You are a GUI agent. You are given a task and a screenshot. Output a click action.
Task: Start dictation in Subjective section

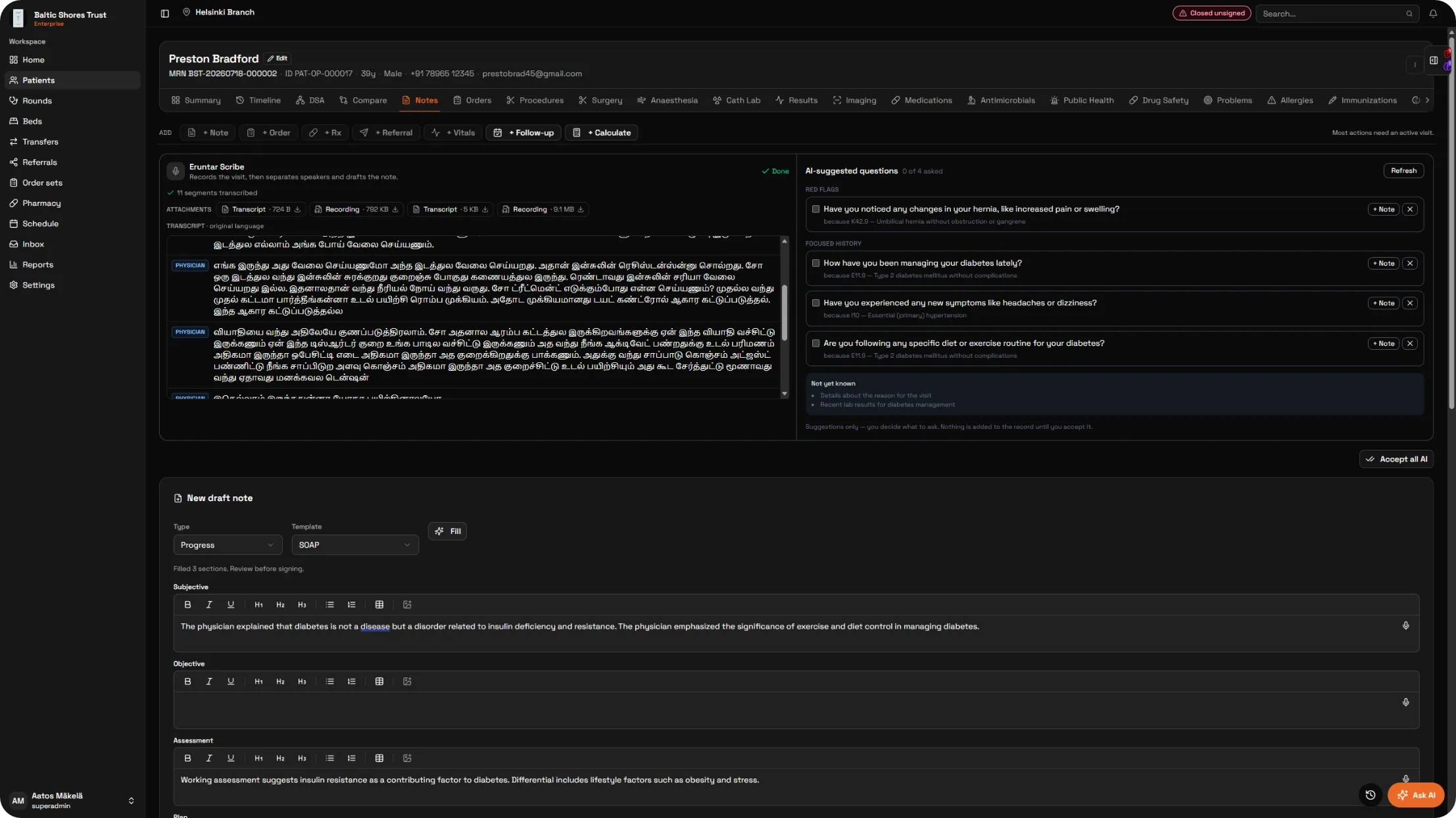(1405, 626)
